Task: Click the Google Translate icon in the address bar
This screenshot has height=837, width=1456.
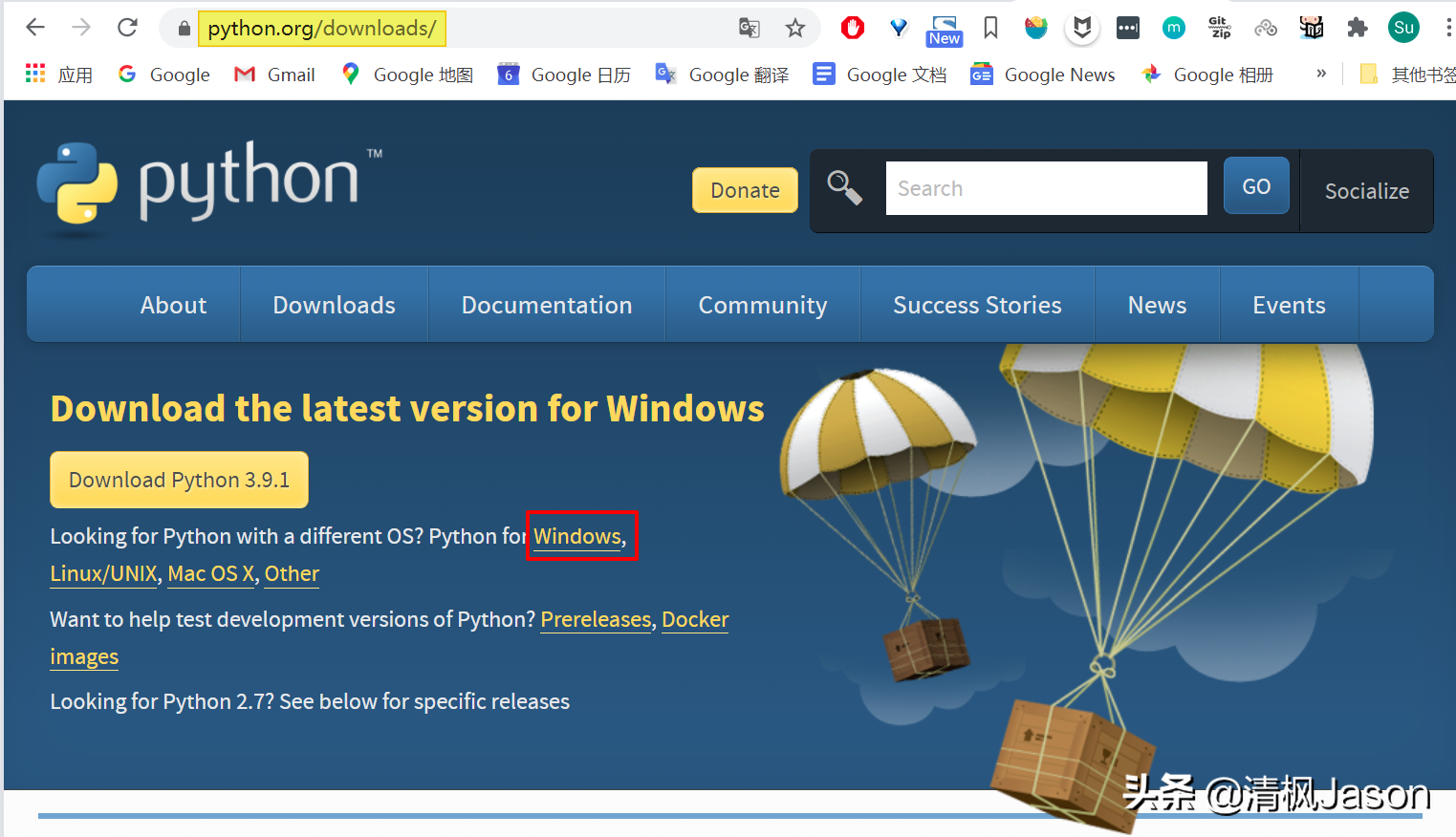Action: (x=749, y=28)
